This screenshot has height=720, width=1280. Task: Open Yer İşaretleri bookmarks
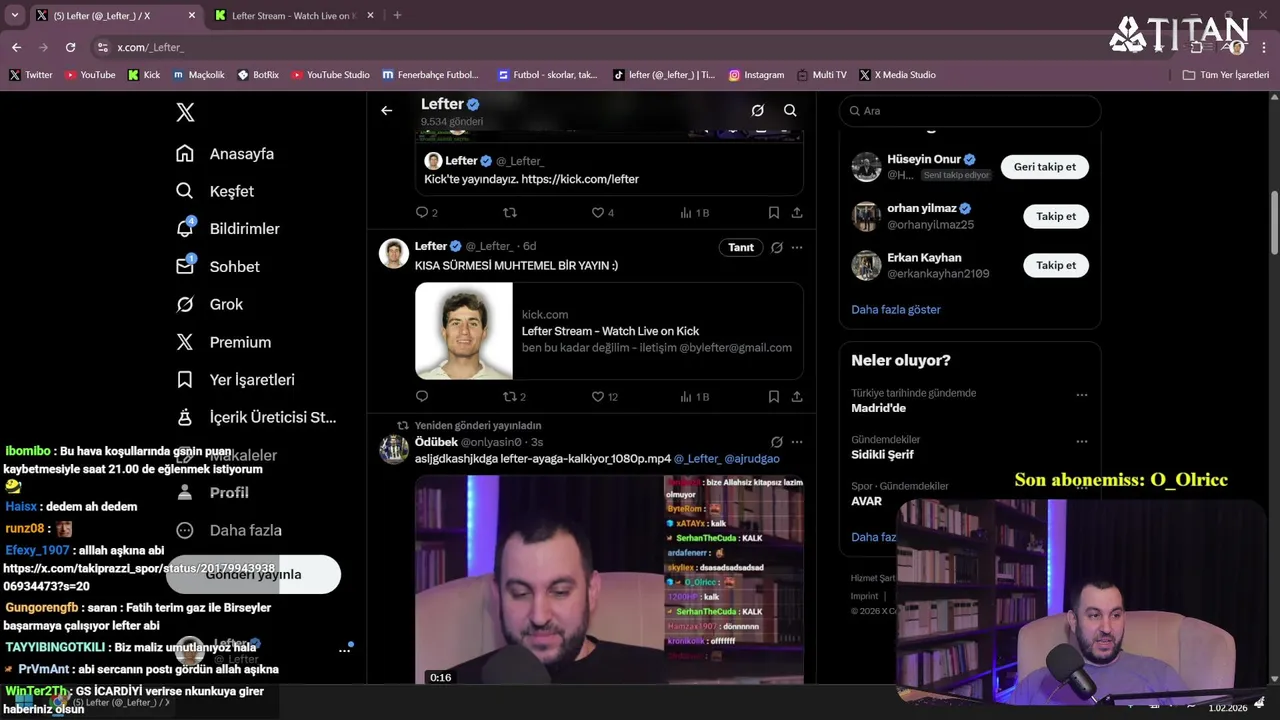[235, 380]
